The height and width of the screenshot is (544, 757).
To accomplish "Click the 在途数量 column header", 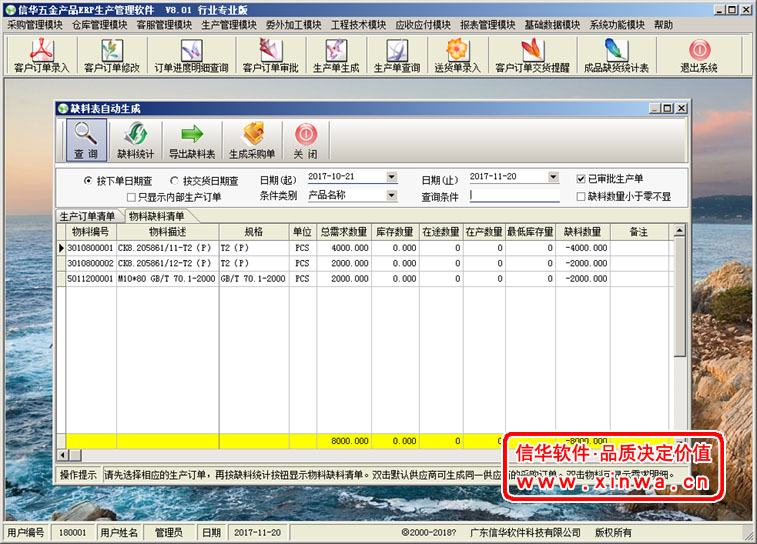I will coord(441,232).
